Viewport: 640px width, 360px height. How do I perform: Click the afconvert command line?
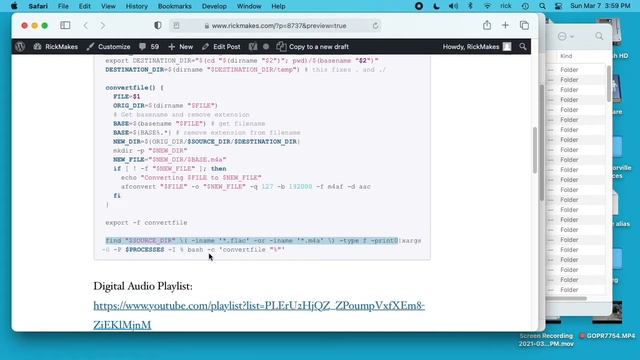[246, 187]
